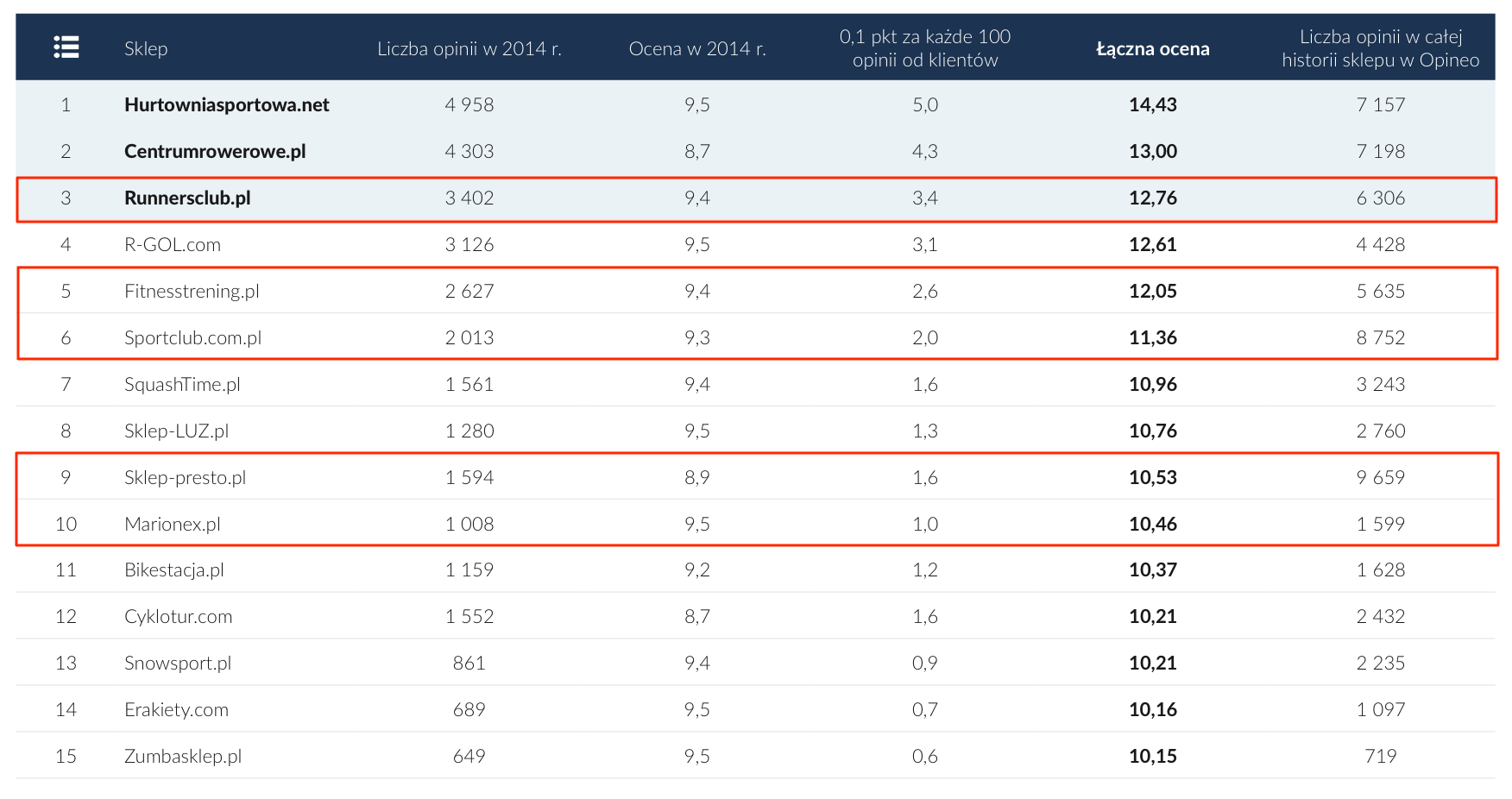Click the list icon in table header
This screenshot has height=799, width=1512.
point(66,47)
